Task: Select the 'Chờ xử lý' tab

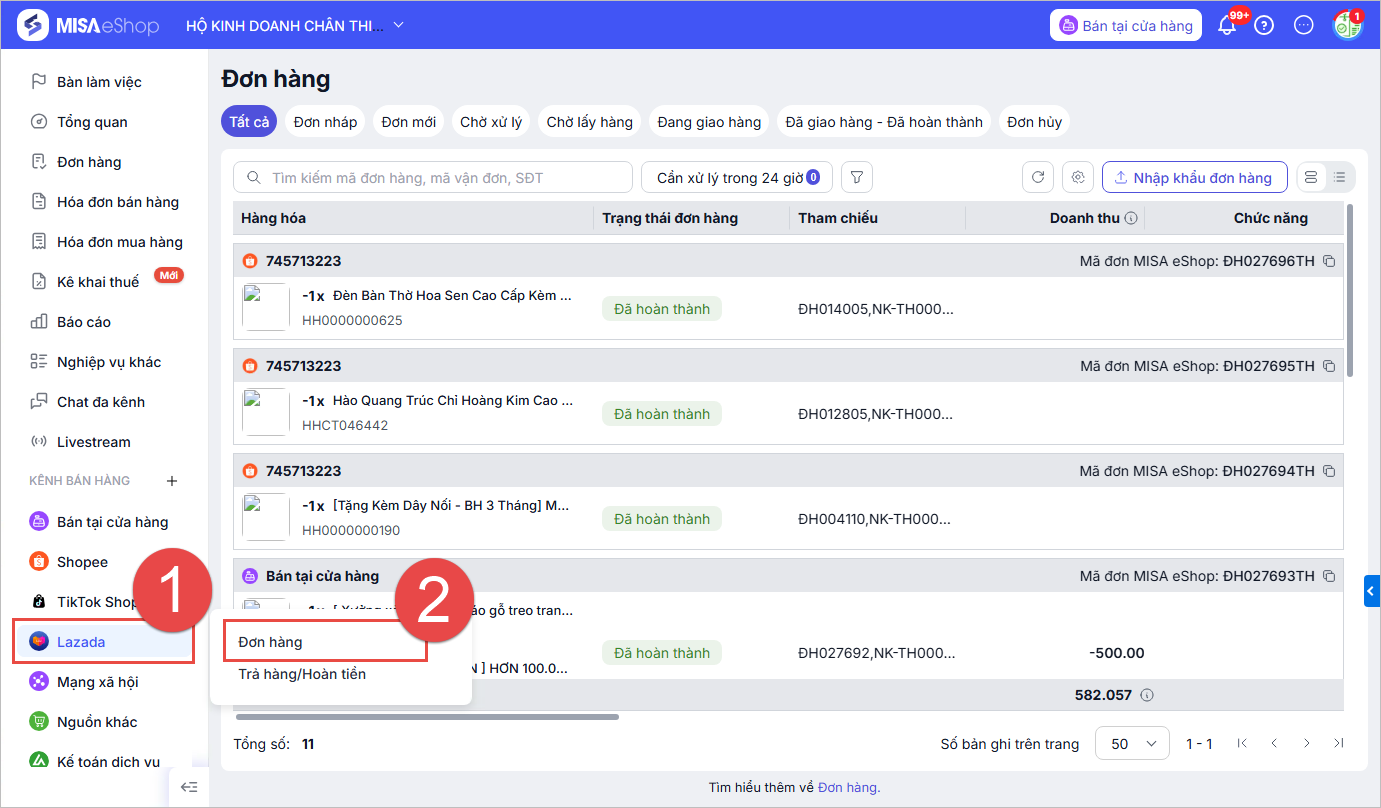Action: coord(491,122)
